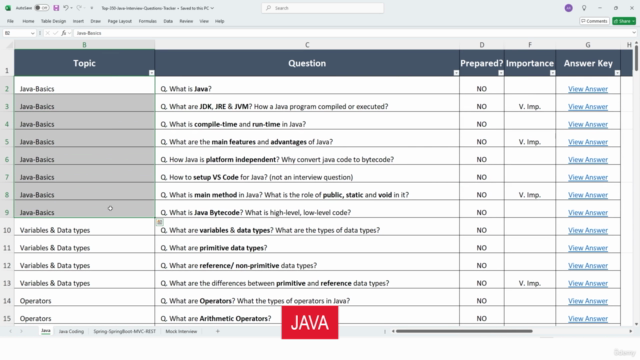Image resolution: width=640 pixels, height=360 pixels.
Task: Click the Java sheet tab
Action: point(46,331)
